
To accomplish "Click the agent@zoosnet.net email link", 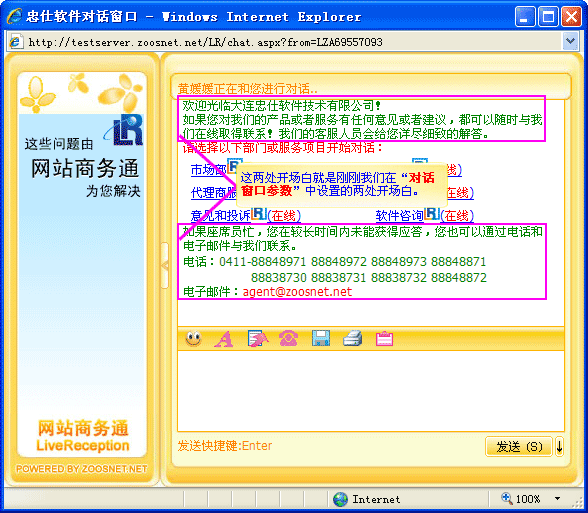I will coord(297,292).
